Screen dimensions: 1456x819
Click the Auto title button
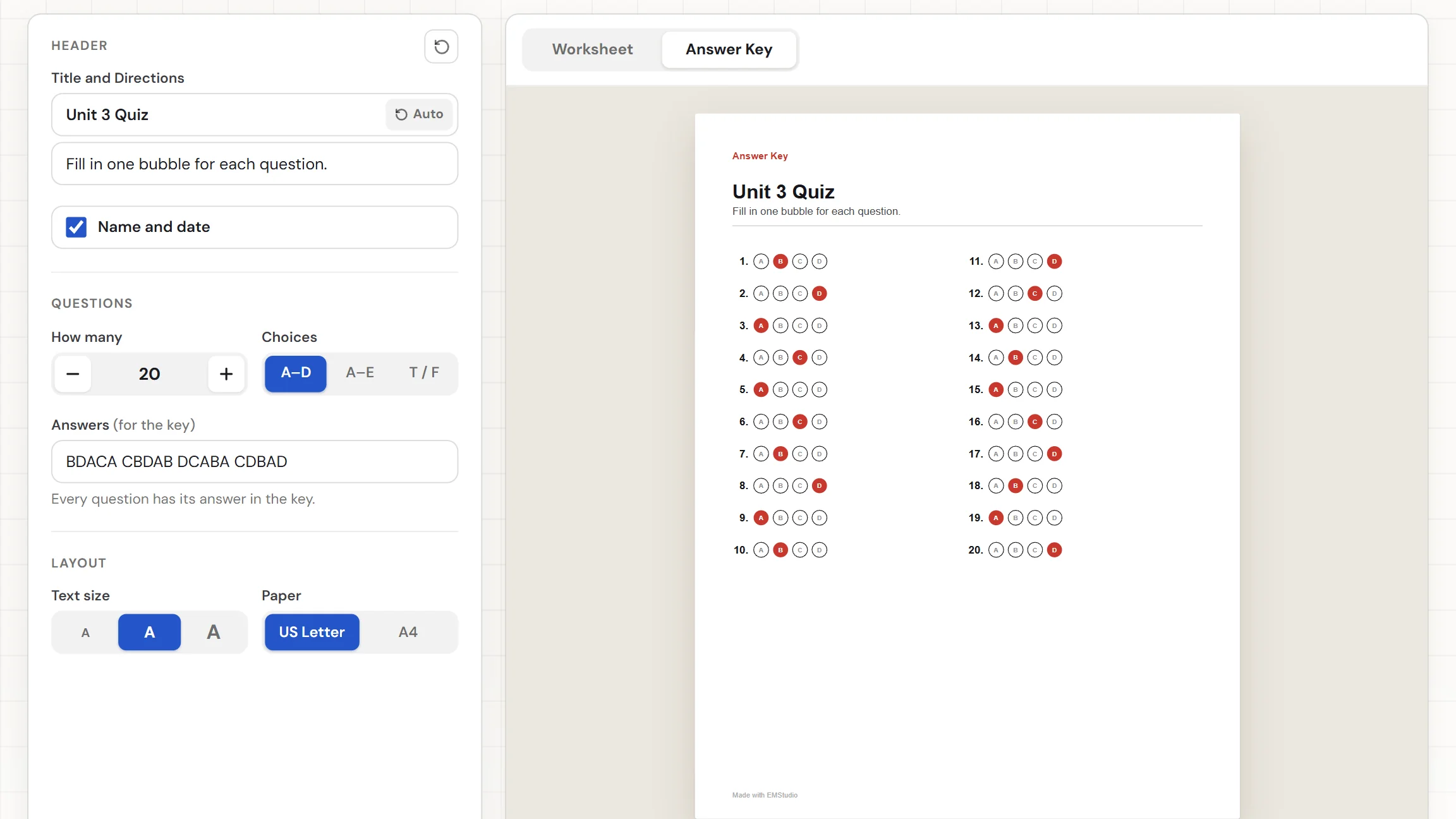pos(419,114)
